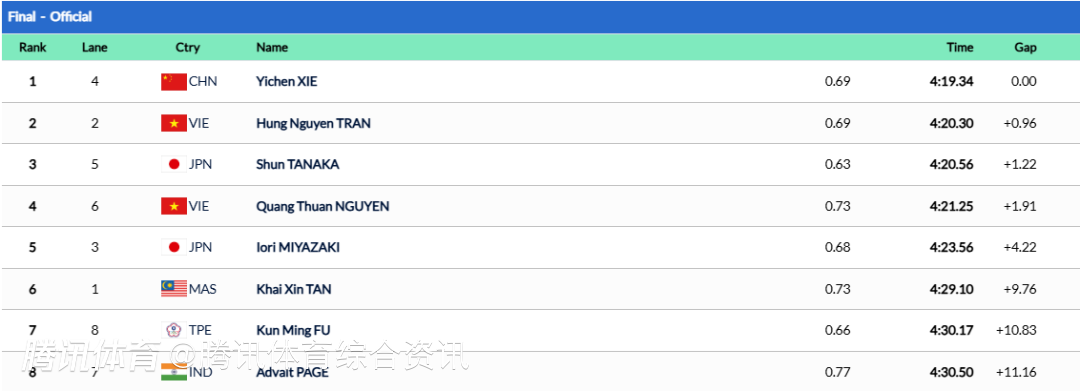
Task: Click the winning time 4:19.34
Action: click(x=951, y=81)
